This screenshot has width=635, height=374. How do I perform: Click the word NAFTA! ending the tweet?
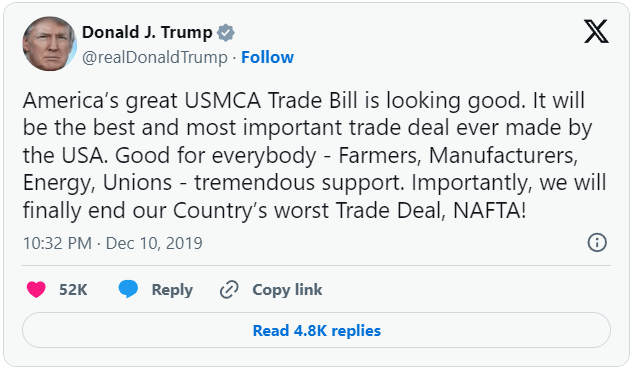[x=490, y=210]
